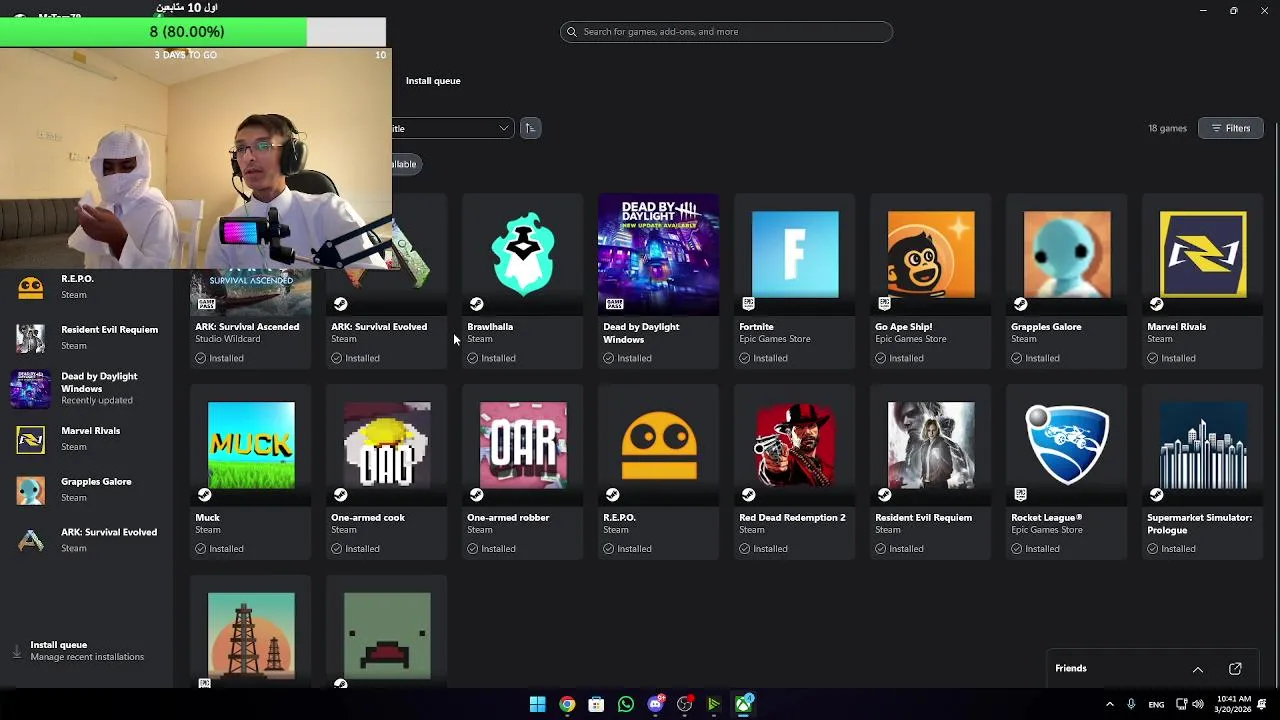Click the search games and add-ons field
The height and width of the screenshot is (720, 1280).
coord(726,32)
